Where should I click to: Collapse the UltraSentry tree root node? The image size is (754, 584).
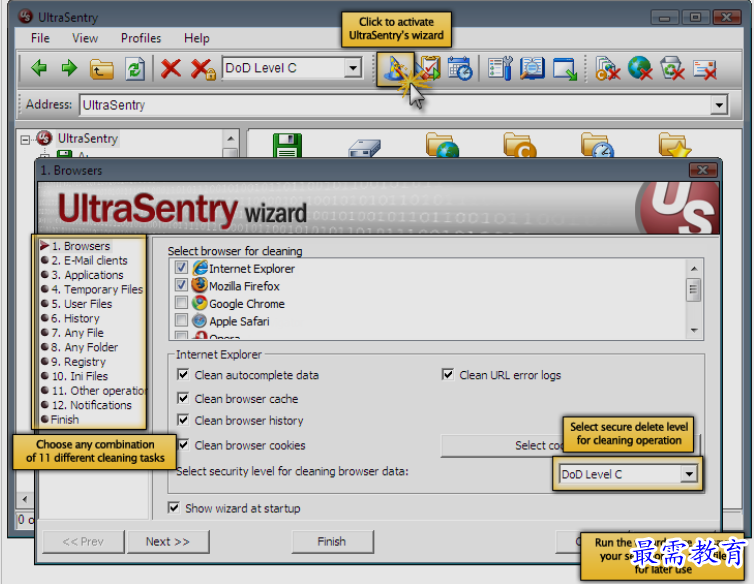[25, 140]
